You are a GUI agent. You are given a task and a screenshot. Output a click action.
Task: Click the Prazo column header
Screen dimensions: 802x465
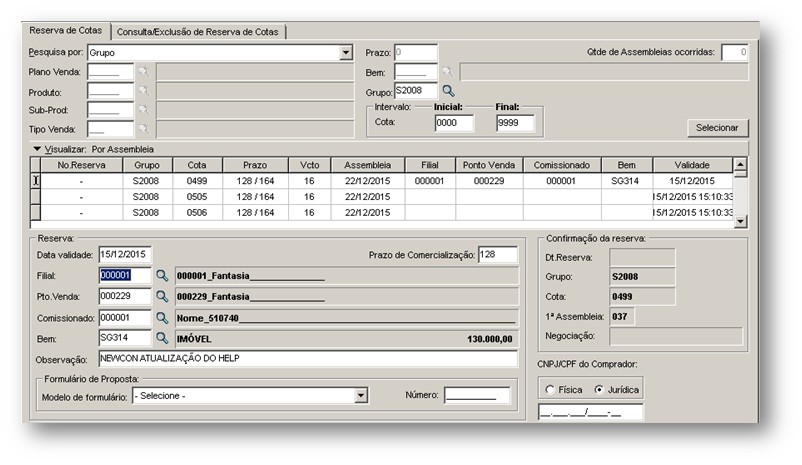click(255, 165)
